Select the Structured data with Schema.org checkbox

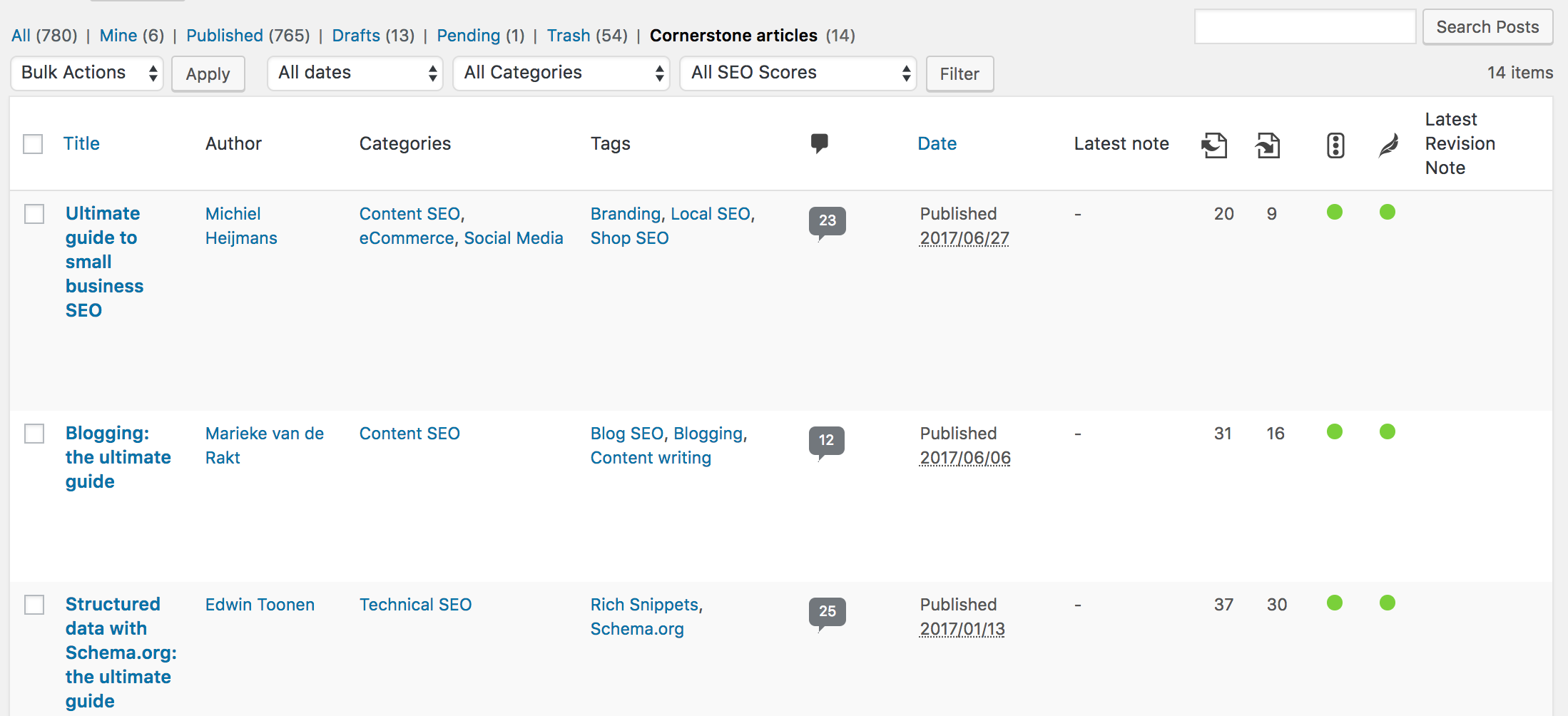pyautogui.click(x=33, y=605)
